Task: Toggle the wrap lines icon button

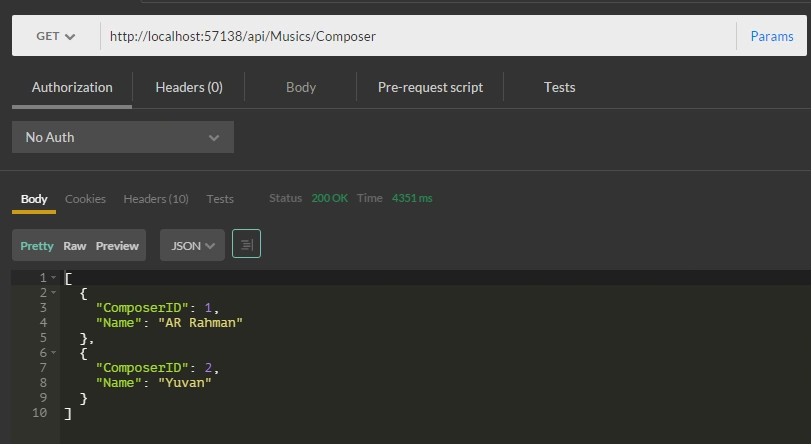Action: click(246, 244)
